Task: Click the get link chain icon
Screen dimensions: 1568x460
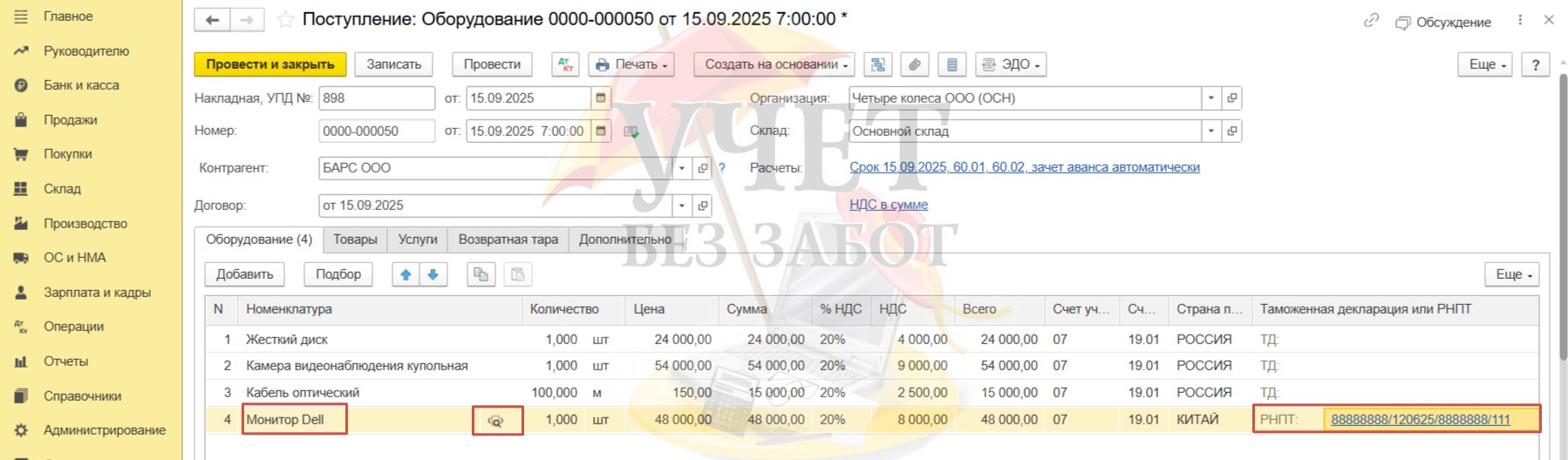Action: (1371, 20)
